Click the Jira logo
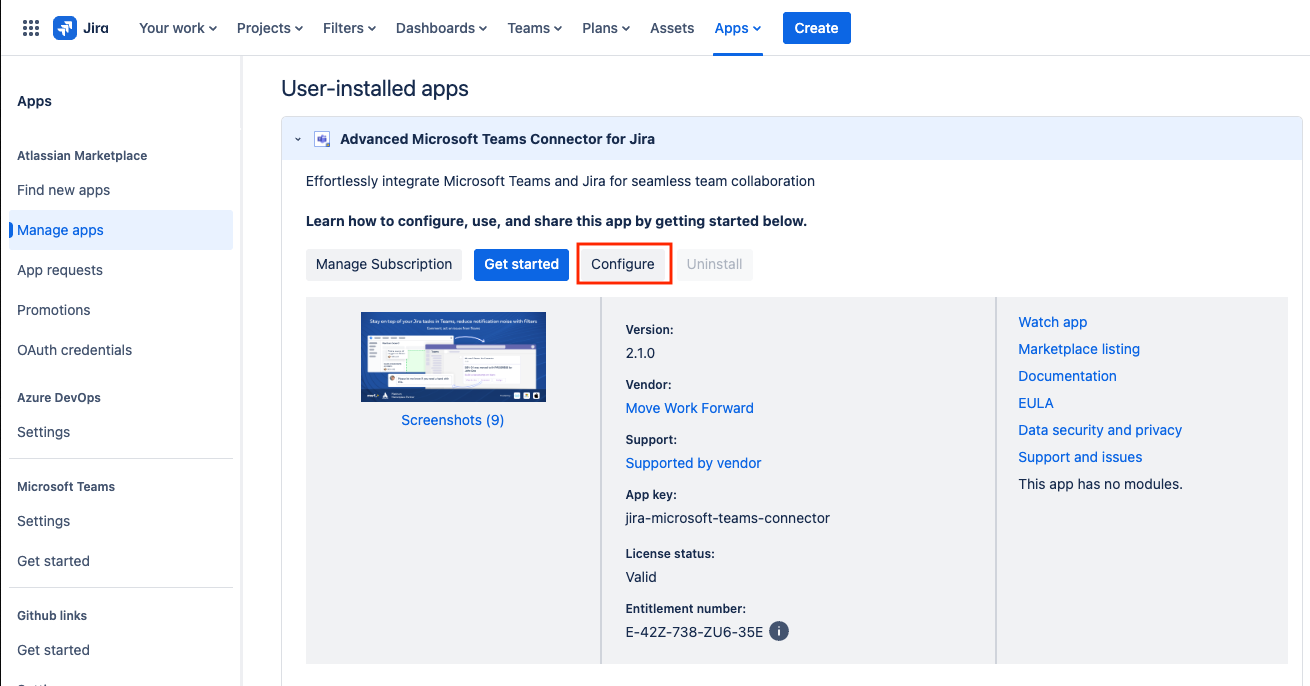This screenshot has width=1310, height=686. [x=82, y=28]
